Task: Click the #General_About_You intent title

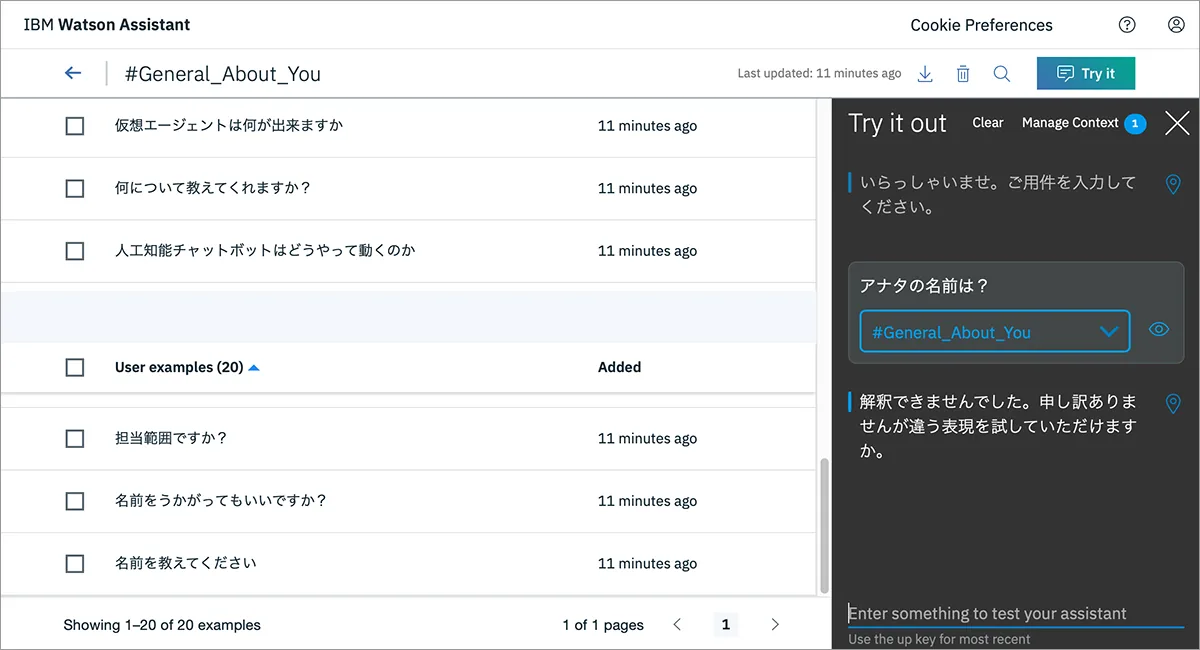Action: point(222,74)
